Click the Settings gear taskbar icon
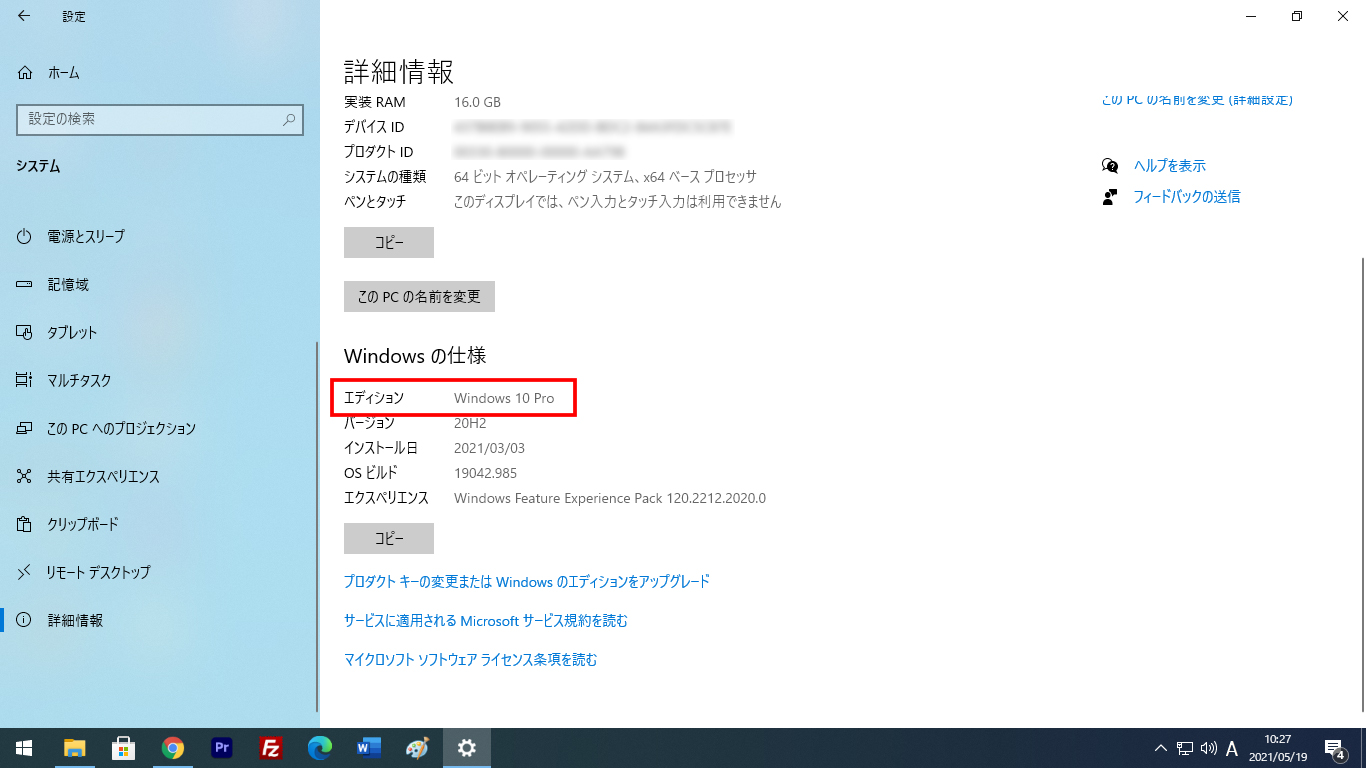 coord(467,748)
